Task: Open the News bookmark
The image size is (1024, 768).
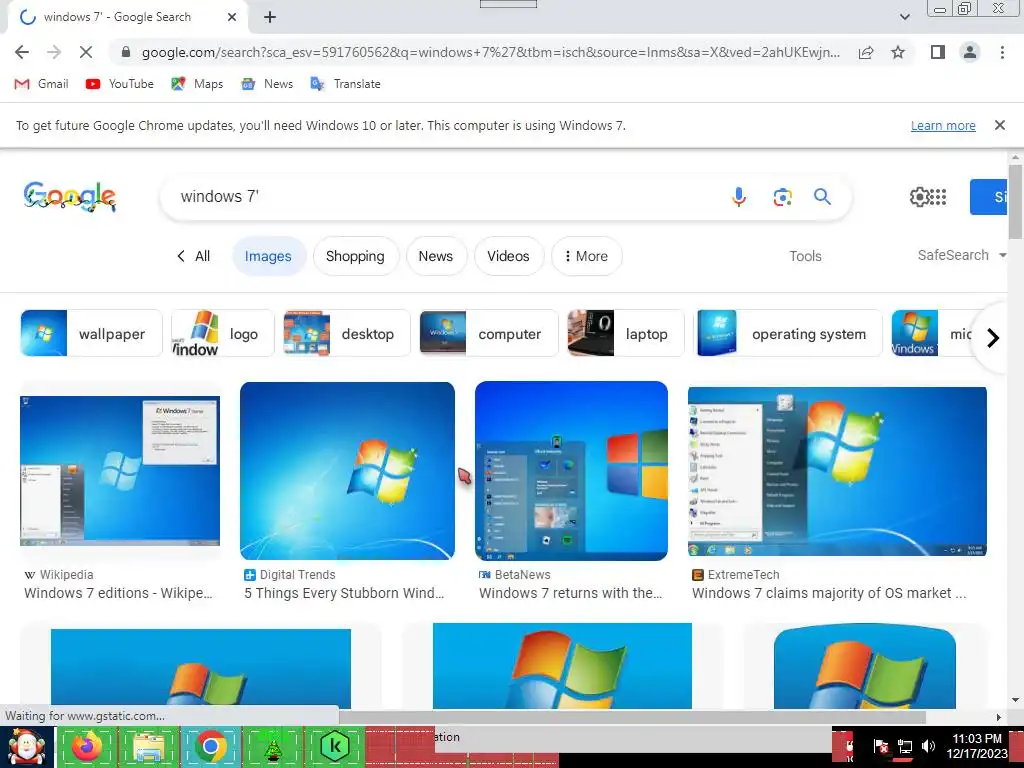Action: pyautogui.click(x=266, y=84)
